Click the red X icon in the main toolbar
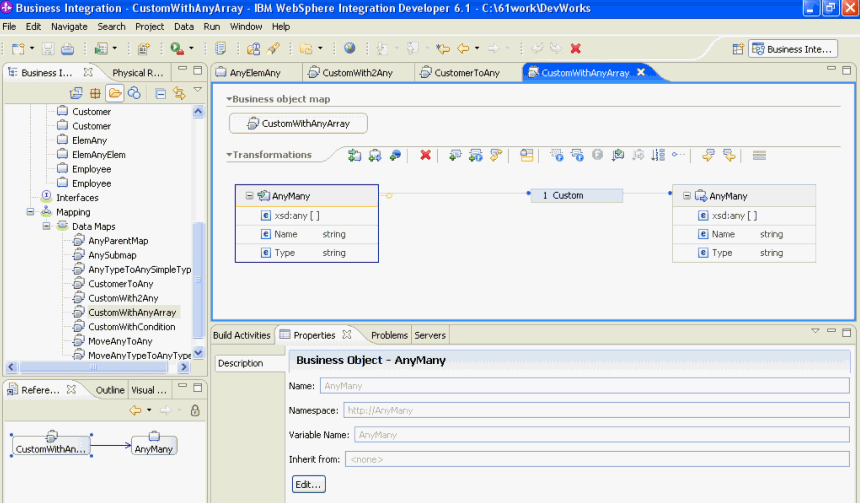The width and height of the screenshot is (860, 503). coord(575,48)
